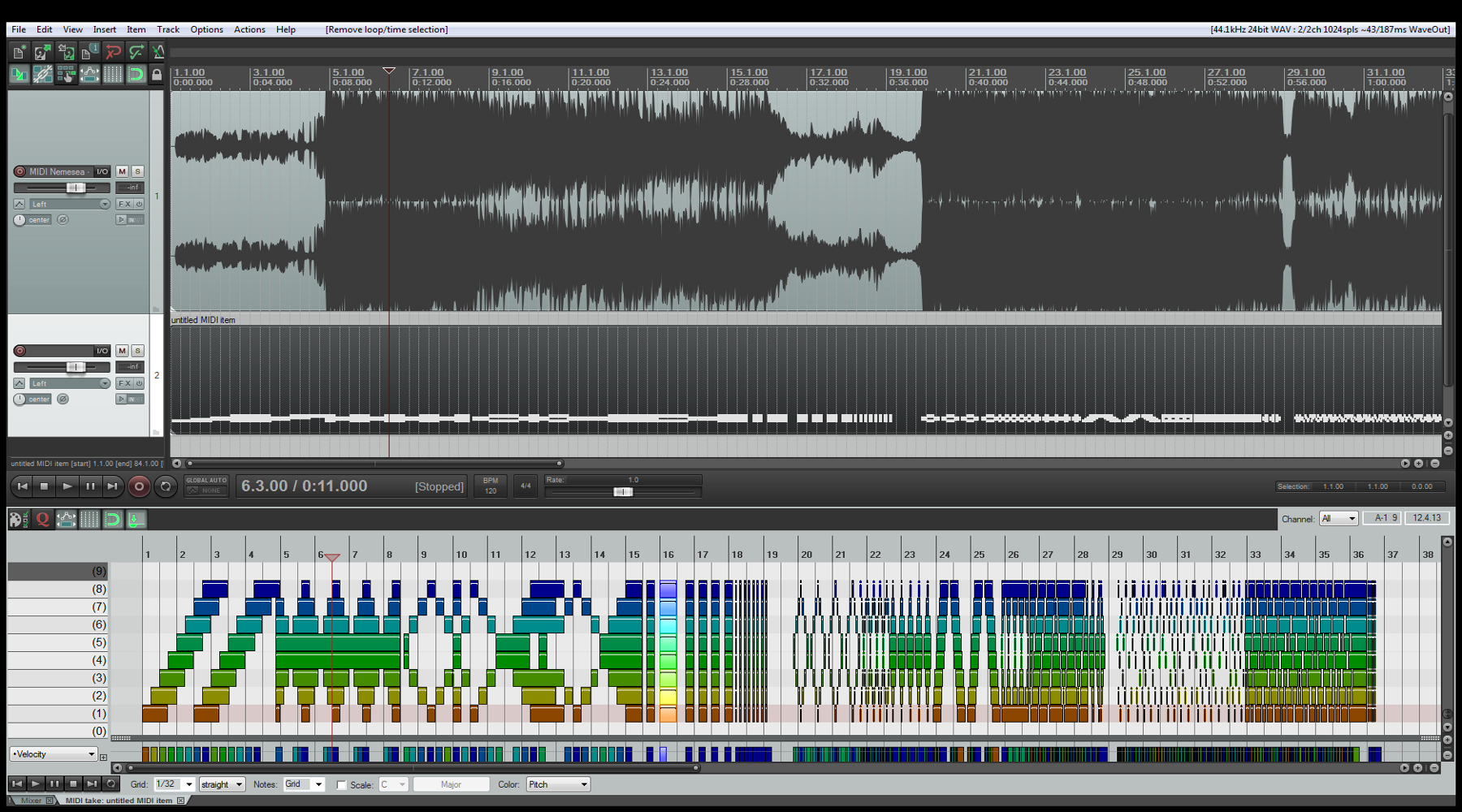
Task: Switch to the Mixer tab
Action: 32,801
